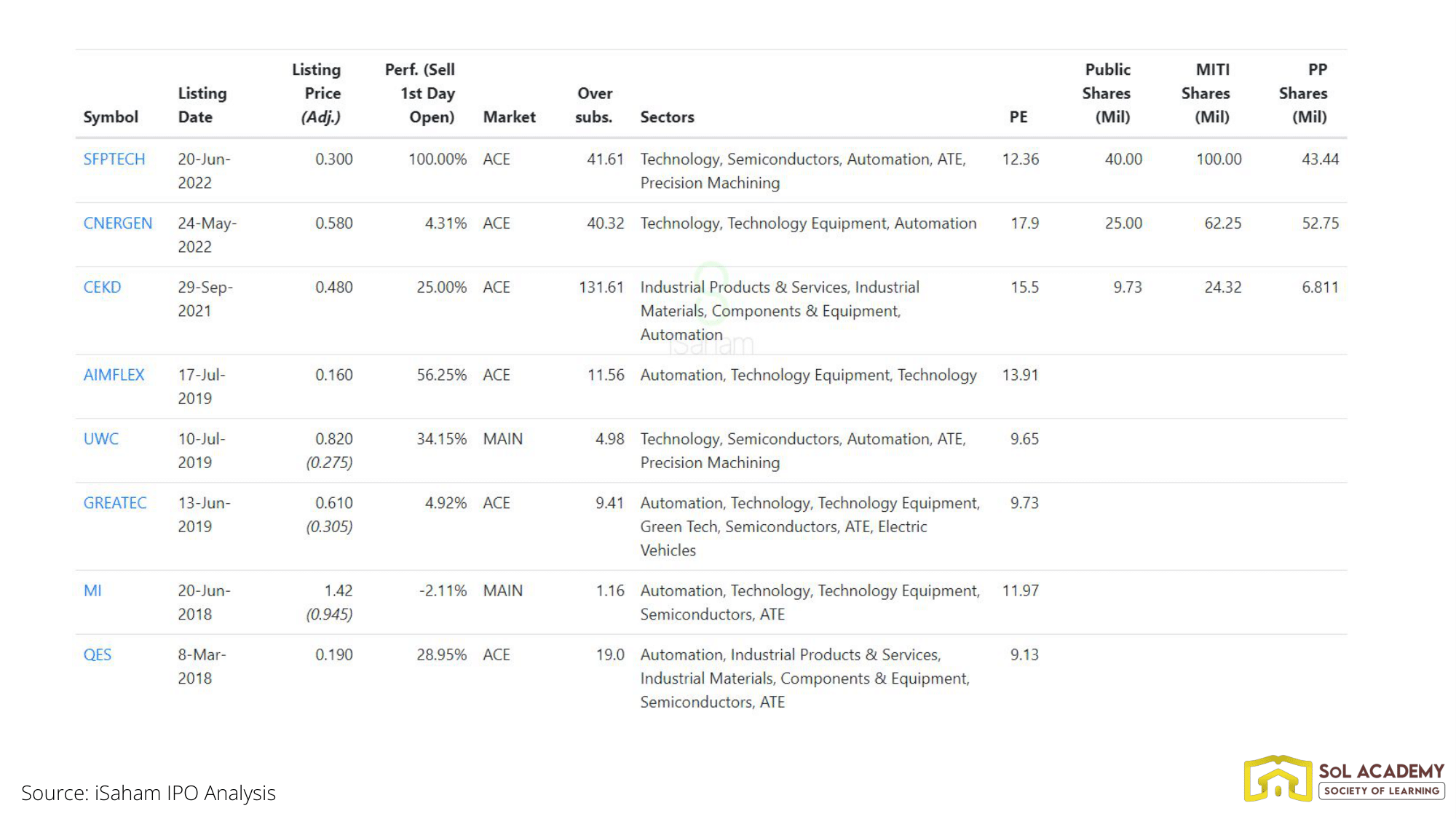Open the UWC stock link
The width and height of the screenshot is (1456, 819).
click(100, 439)
